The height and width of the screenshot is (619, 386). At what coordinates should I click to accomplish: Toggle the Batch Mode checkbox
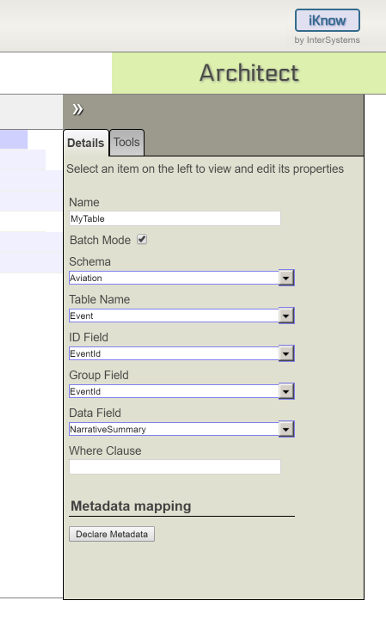pos(142,239)
